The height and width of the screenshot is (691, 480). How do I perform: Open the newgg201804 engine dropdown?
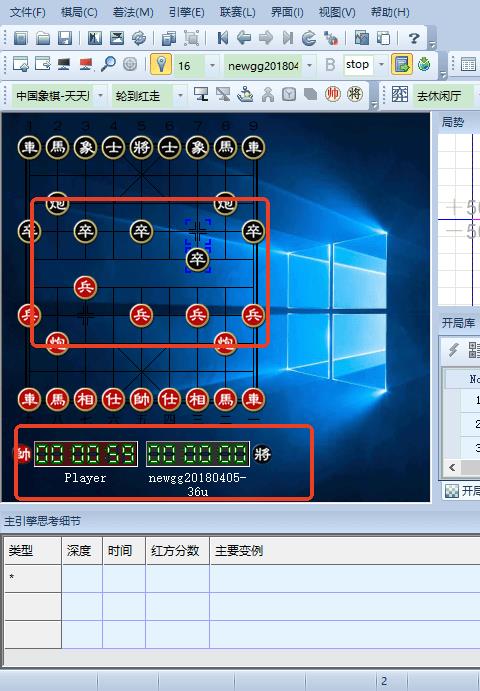pyautogui.click(x=309, y=65)
